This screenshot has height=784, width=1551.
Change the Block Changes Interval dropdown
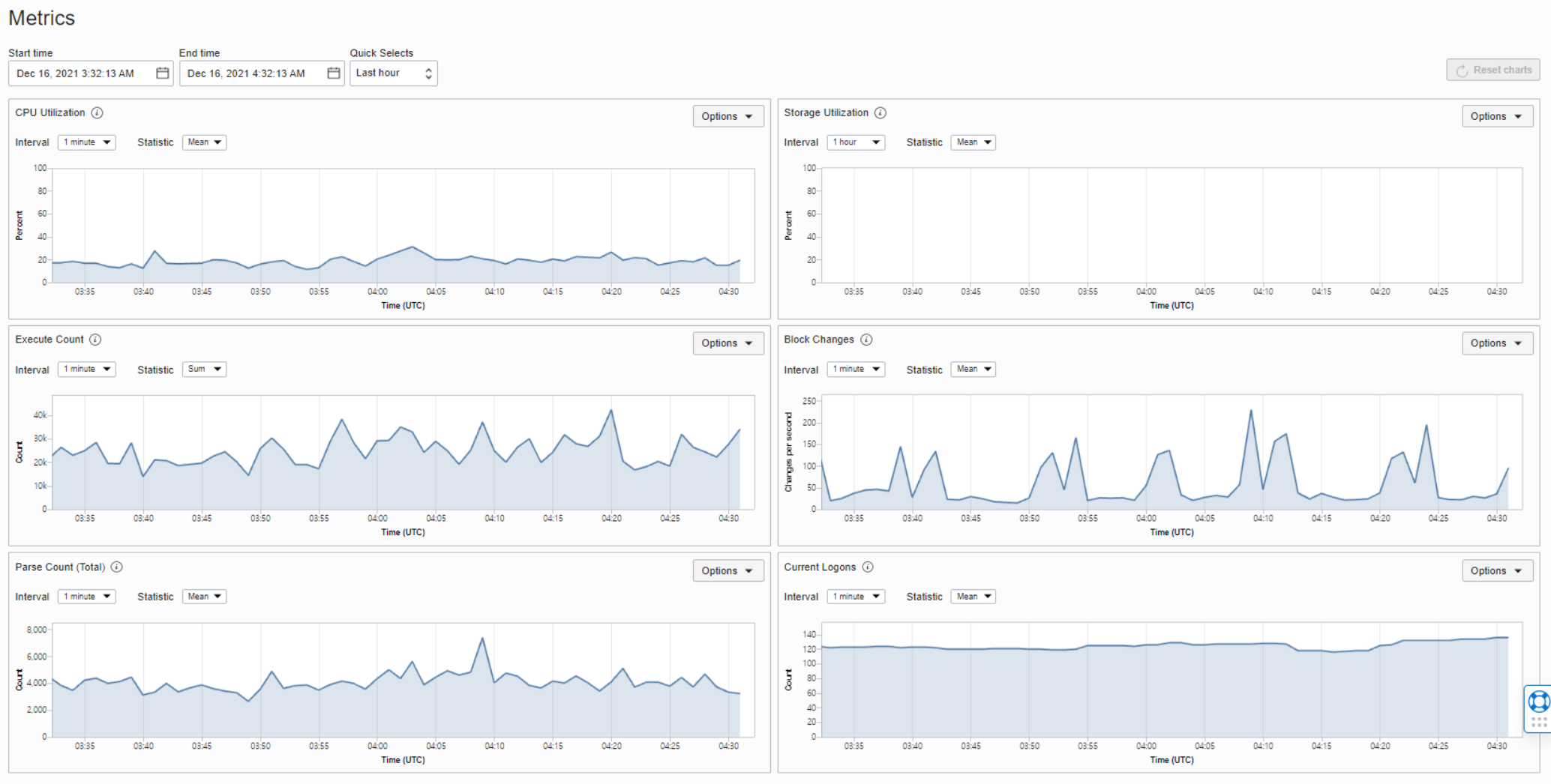coord(856,370)
